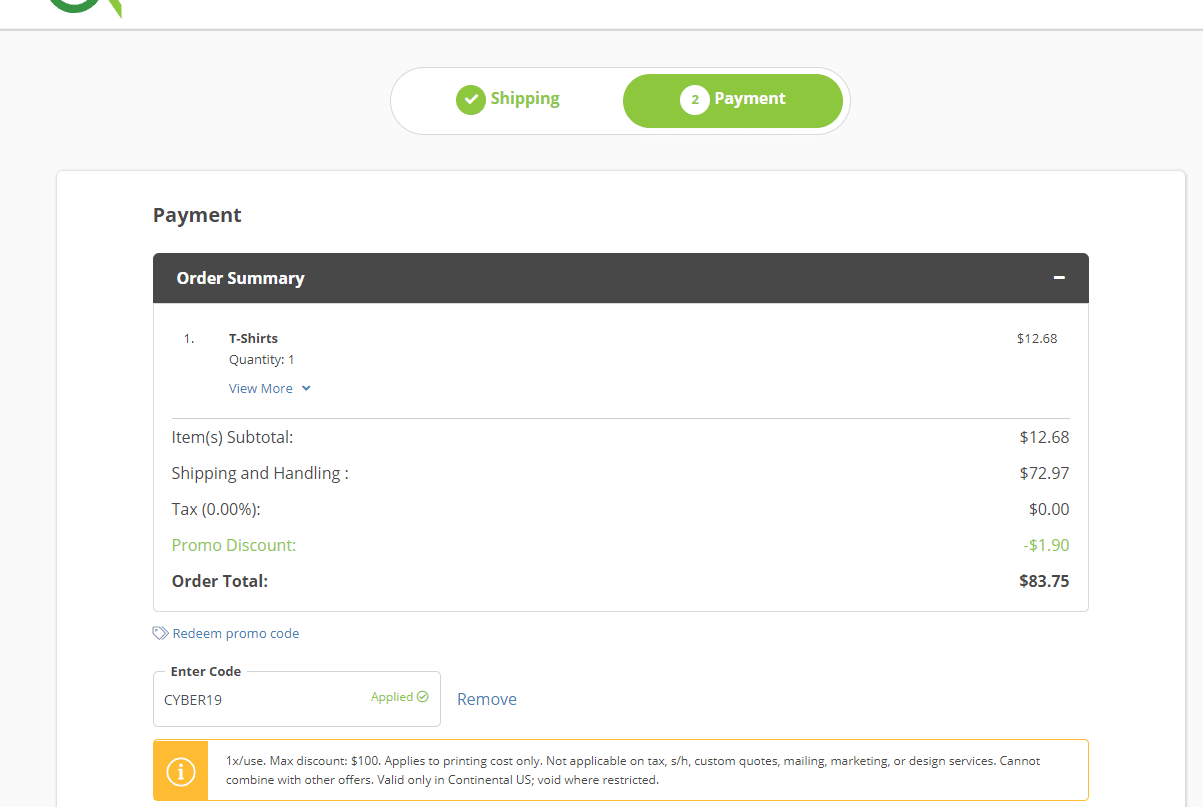Open the View More item details link
This screenshot has height=807, width=1203.
261,389
